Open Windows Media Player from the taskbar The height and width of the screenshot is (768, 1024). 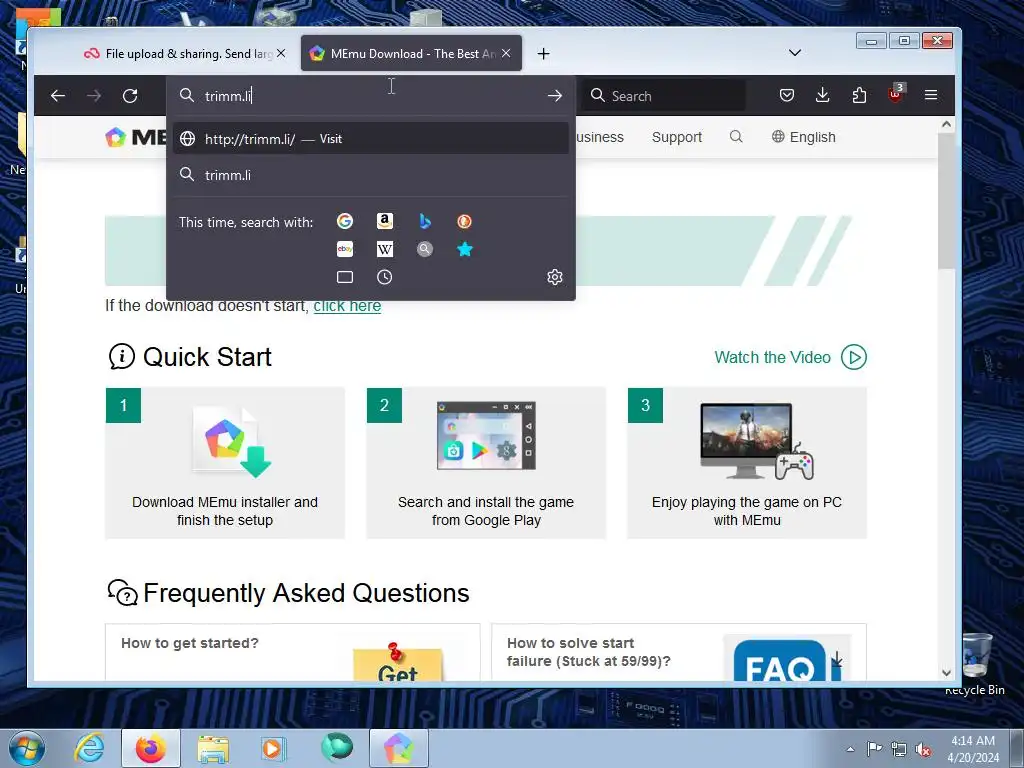pyautogui.click(x=272, y=748)
